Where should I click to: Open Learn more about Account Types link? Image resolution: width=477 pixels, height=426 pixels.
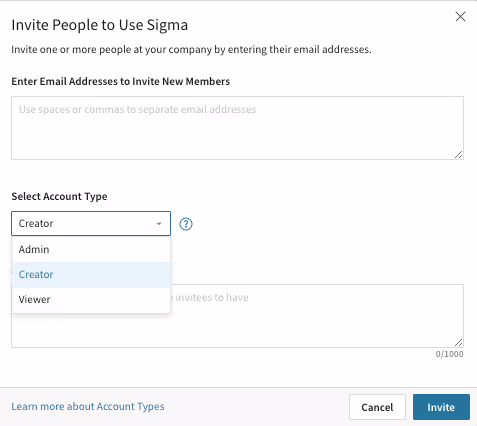88,407
